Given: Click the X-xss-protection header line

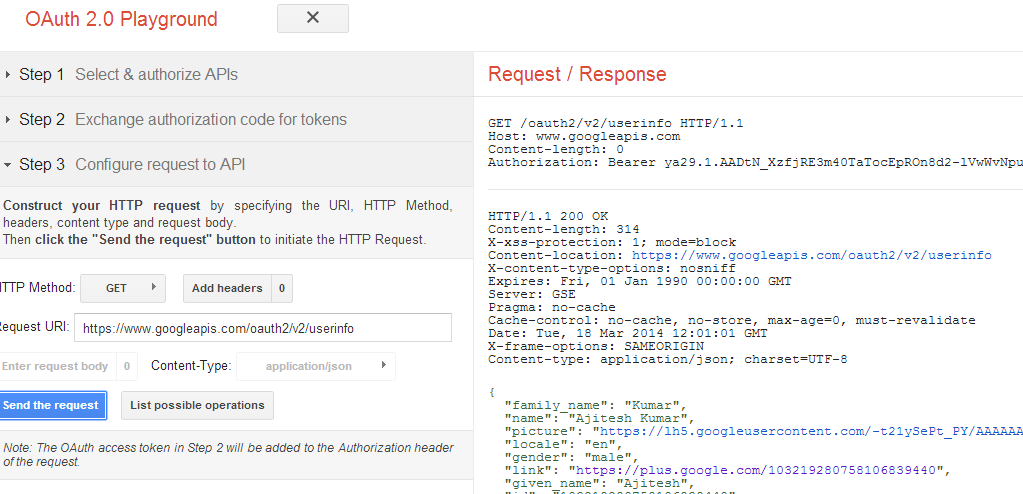Looking at the screenshot, I should click(x=612, y=242).
